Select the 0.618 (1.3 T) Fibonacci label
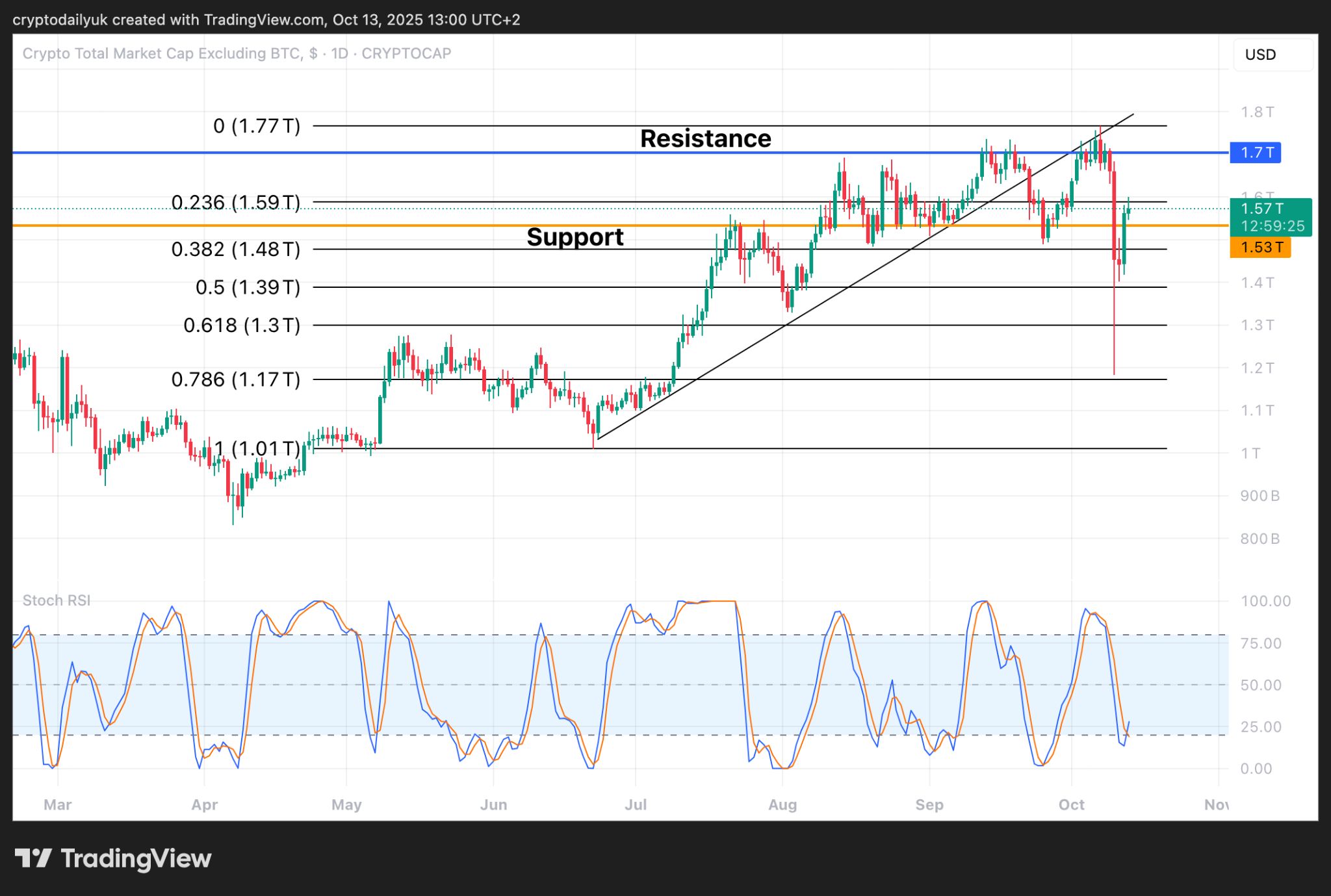The height and width of the screenshot is (896, 1331). click(242, 325)
